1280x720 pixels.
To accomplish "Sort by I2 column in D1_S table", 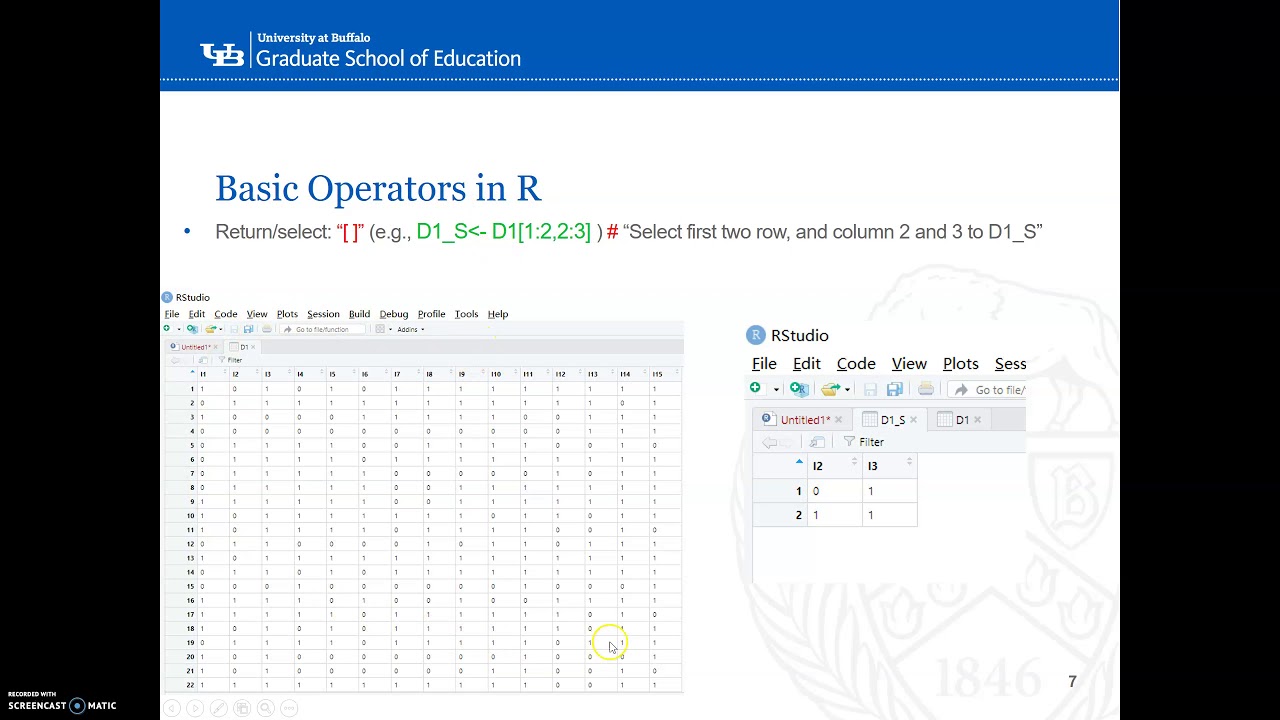I will (835, 465).
